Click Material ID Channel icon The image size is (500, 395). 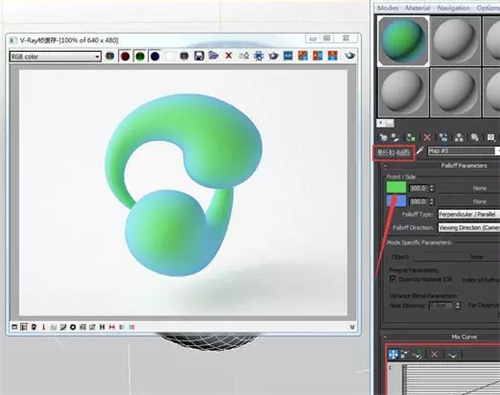pyautogui.click(x=491, y=137)
